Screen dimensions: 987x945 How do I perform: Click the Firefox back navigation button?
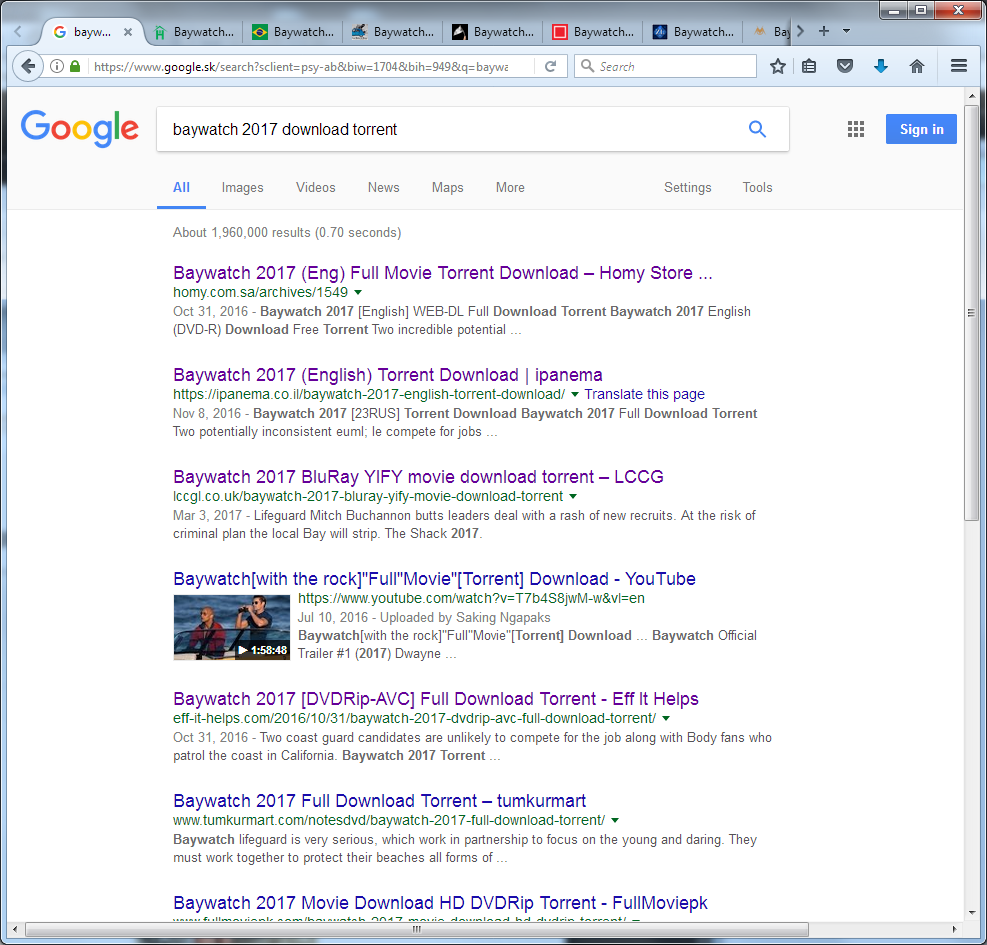pos(28,66)
